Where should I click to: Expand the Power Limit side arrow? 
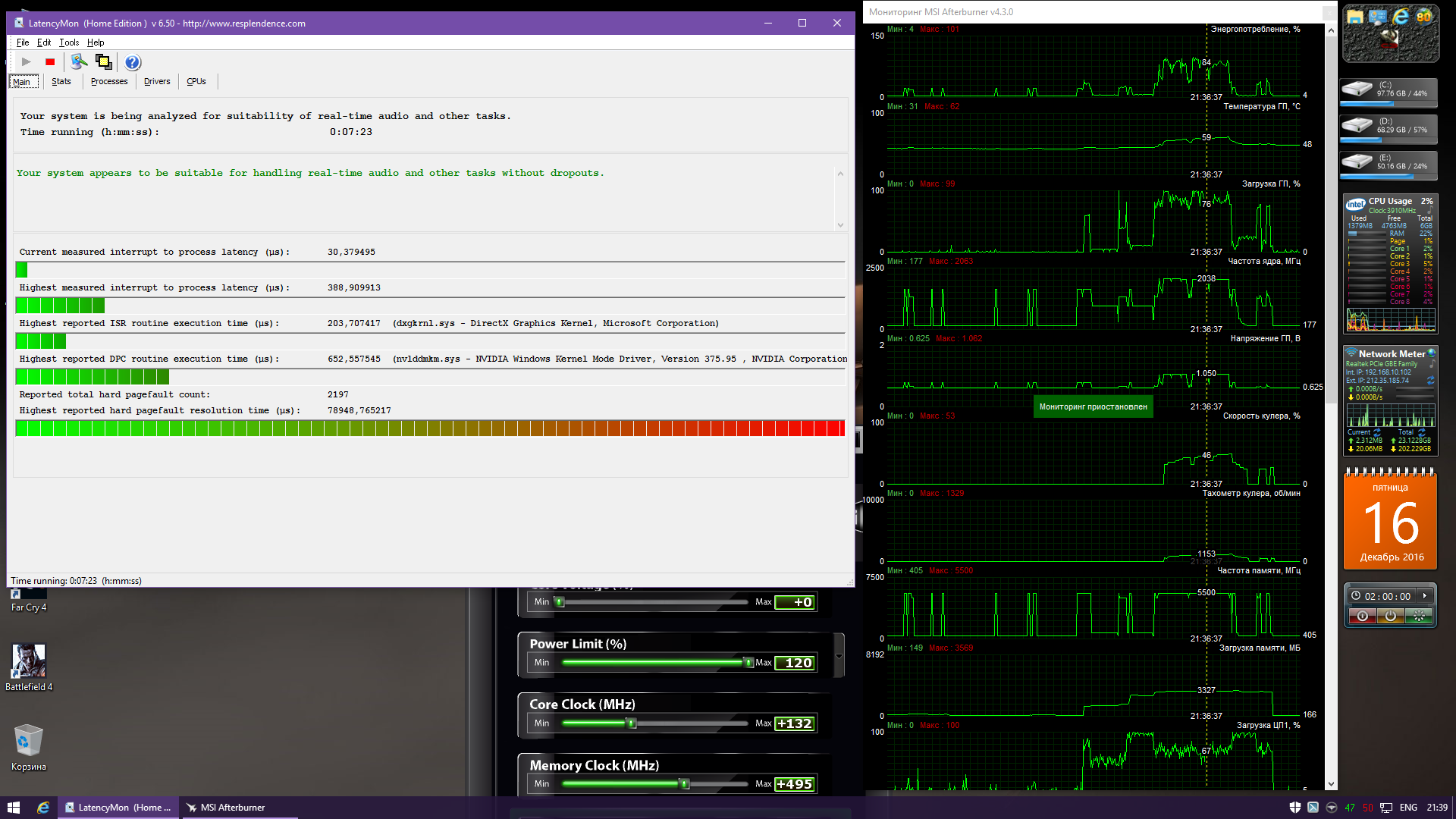coord(839,656)
